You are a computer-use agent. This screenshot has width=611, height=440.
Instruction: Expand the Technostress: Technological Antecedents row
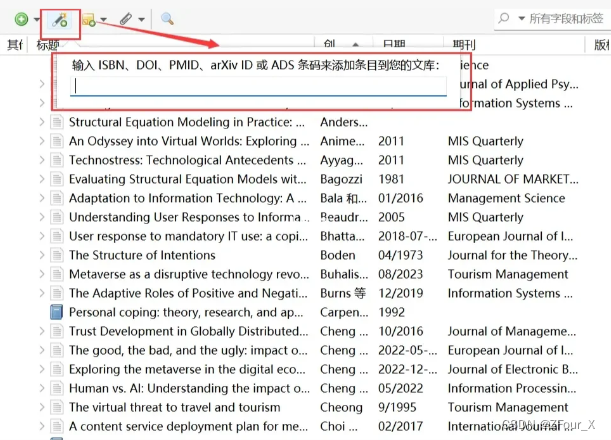(x=42, y=160)
